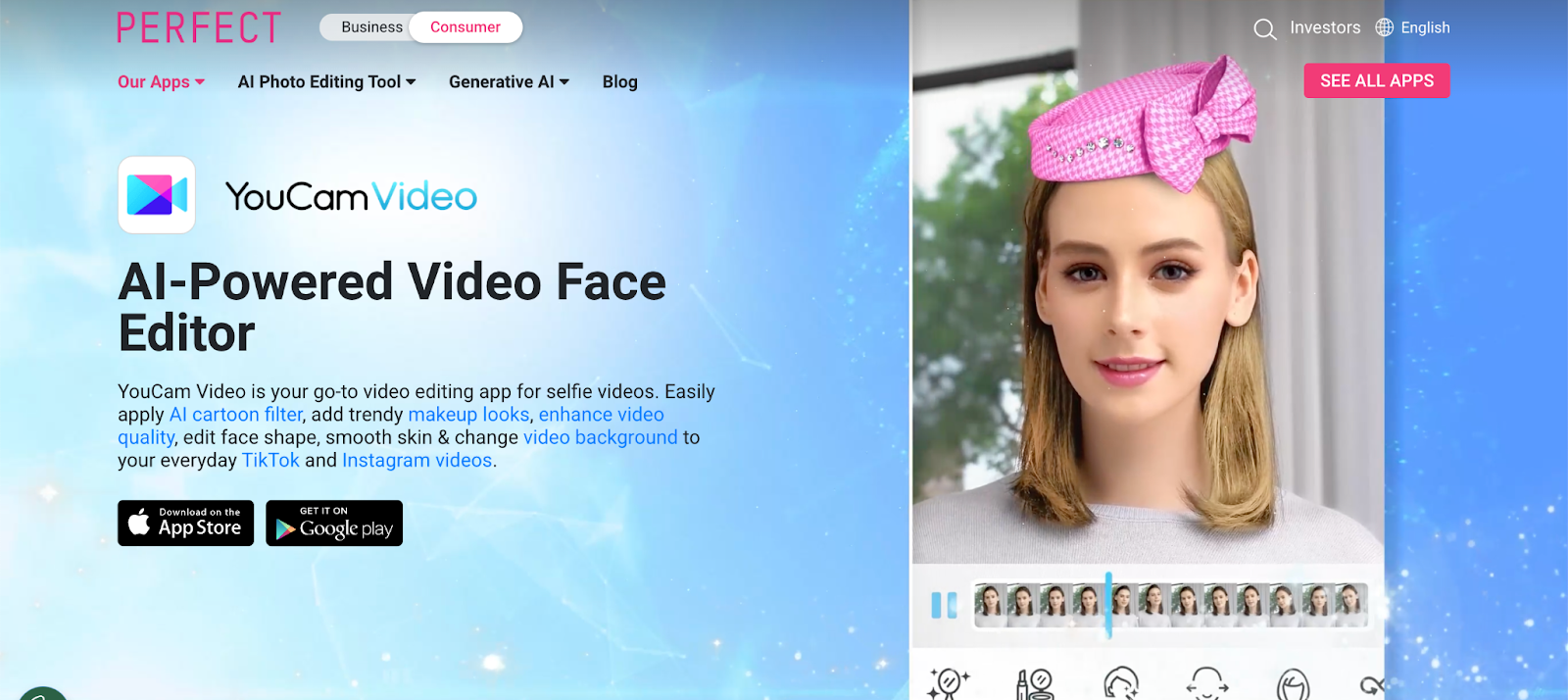Select the lipstick and compact makeup icon
The width and height of the screenshot is (1568, 700).
tap(1034, 683)
